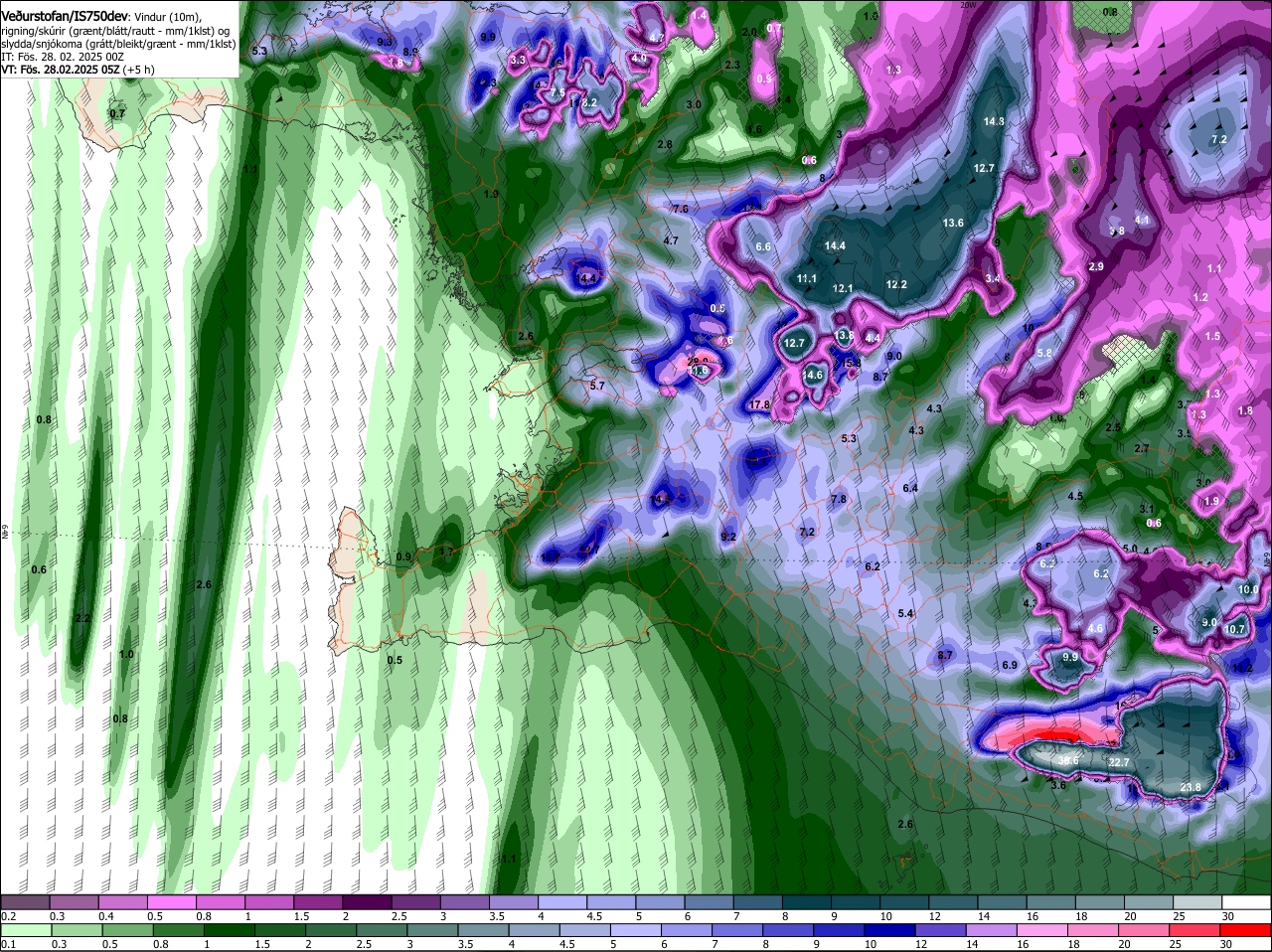Screen dimensions: 1272x952
Task: Click the bright pink 0.5 snow legend swatch
Action: pos(171,902)
